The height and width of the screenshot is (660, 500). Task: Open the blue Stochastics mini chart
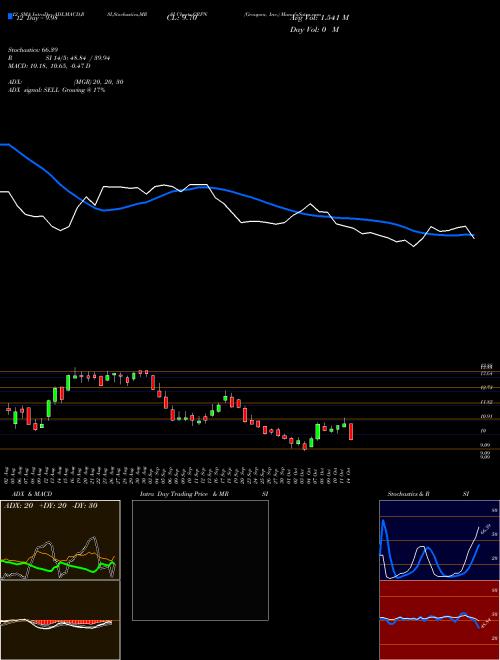[439, 540]
